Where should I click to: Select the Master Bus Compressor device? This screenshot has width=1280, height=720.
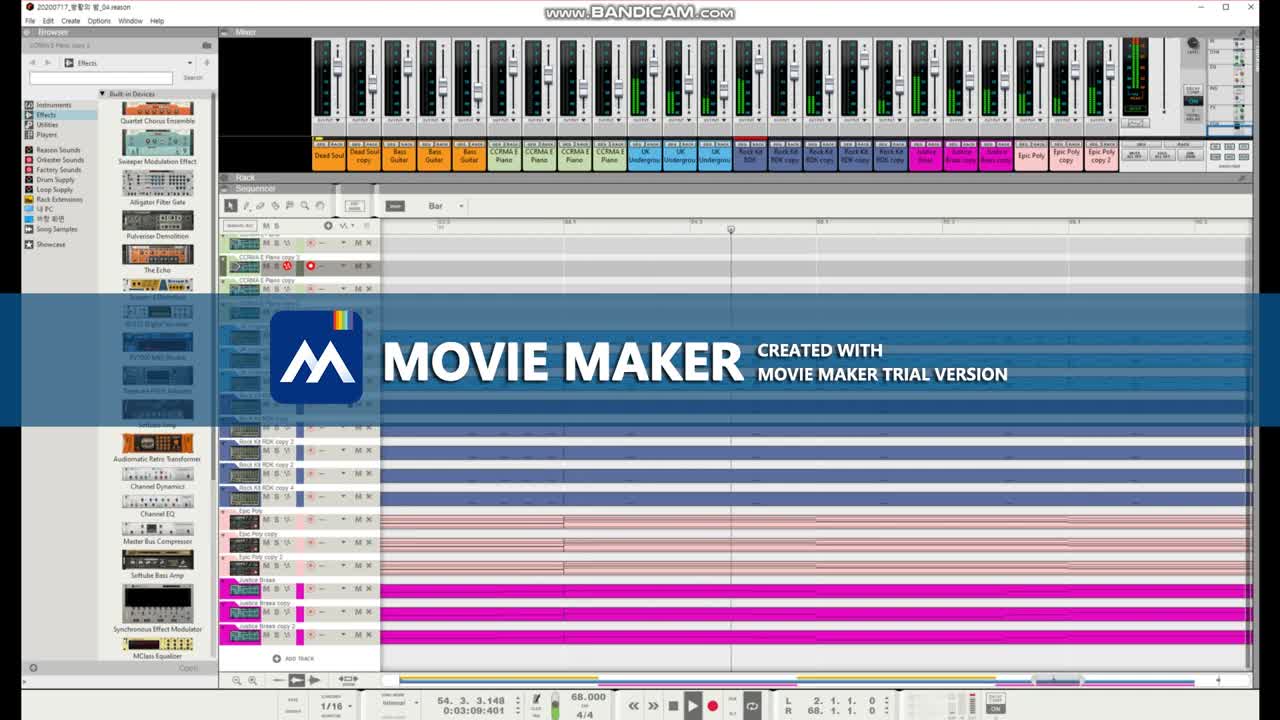(x=157, y=532)
